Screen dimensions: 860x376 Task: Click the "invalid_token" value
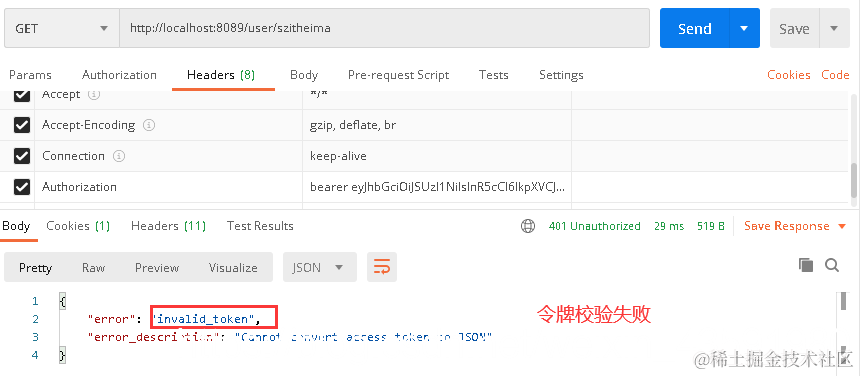tap(203, 318)
